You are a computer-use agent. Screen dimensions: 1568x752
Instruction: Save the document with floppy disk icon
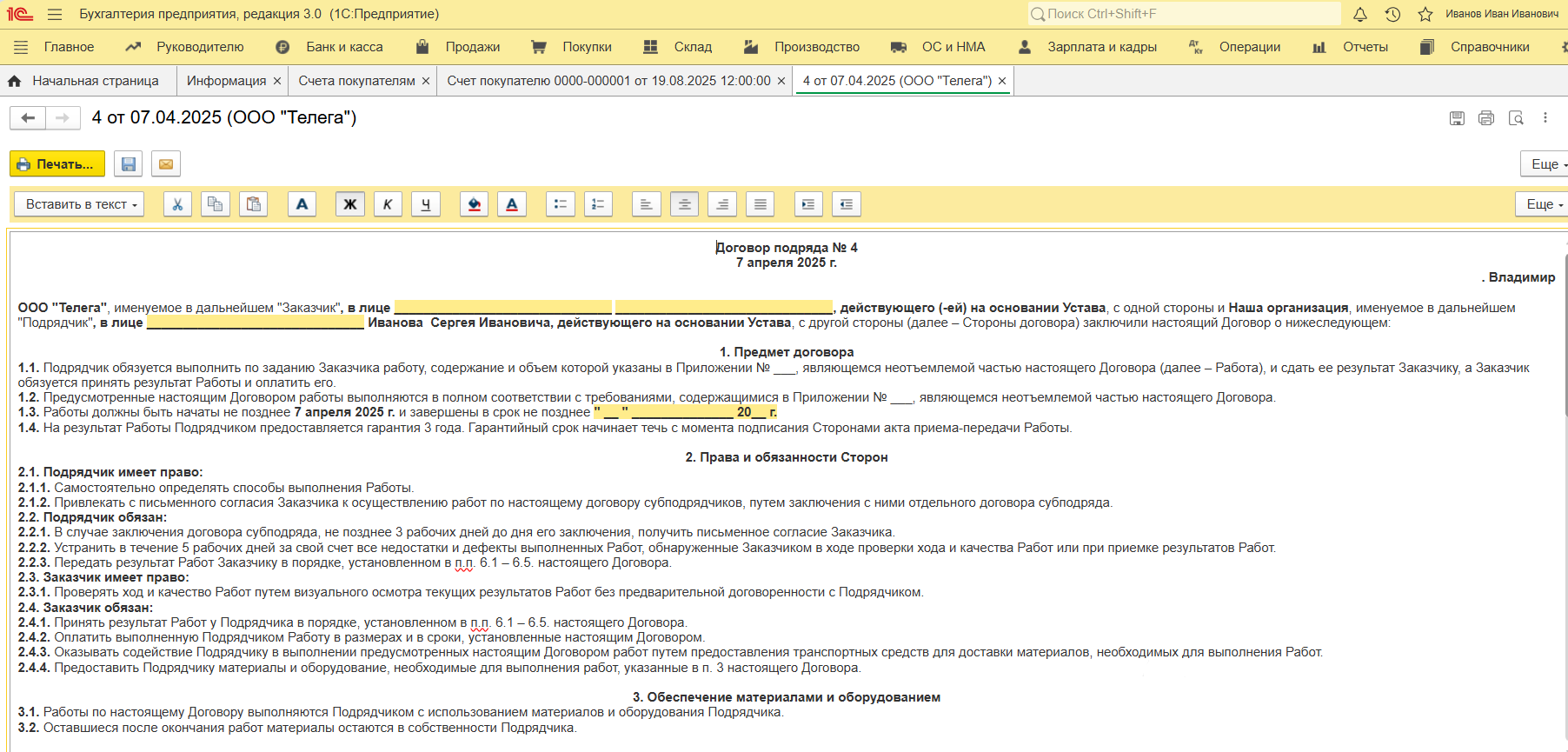(129, 164)
